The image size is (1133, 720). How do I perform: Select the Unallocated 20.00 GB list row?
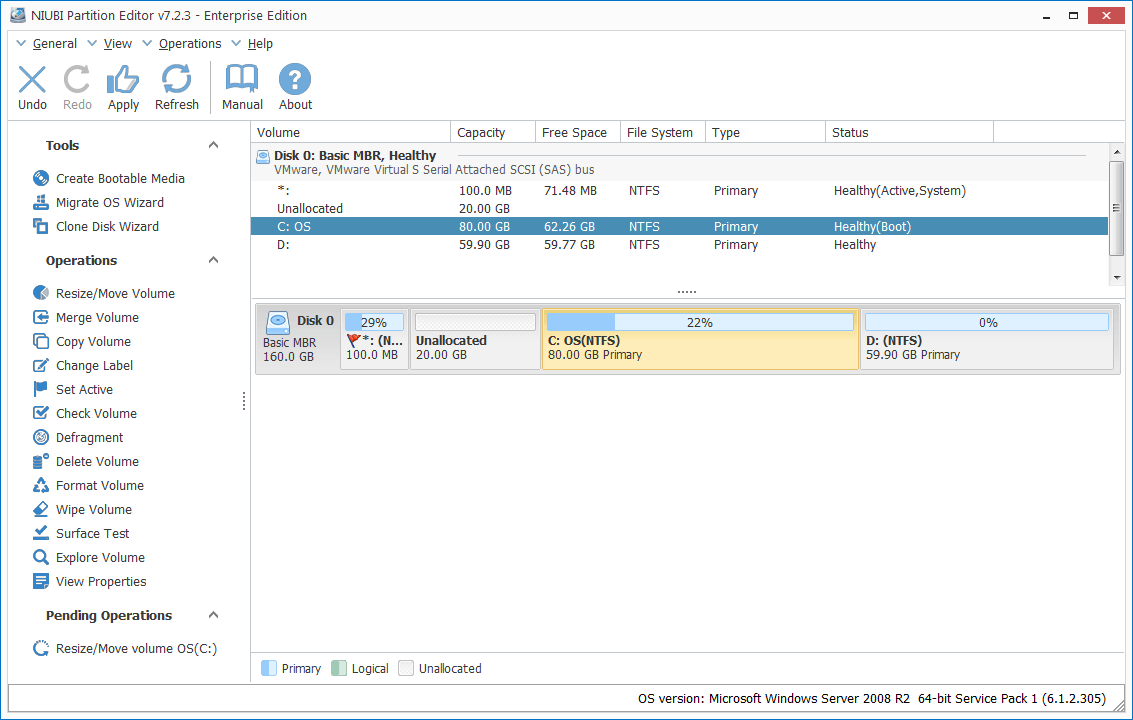point(679,208)
